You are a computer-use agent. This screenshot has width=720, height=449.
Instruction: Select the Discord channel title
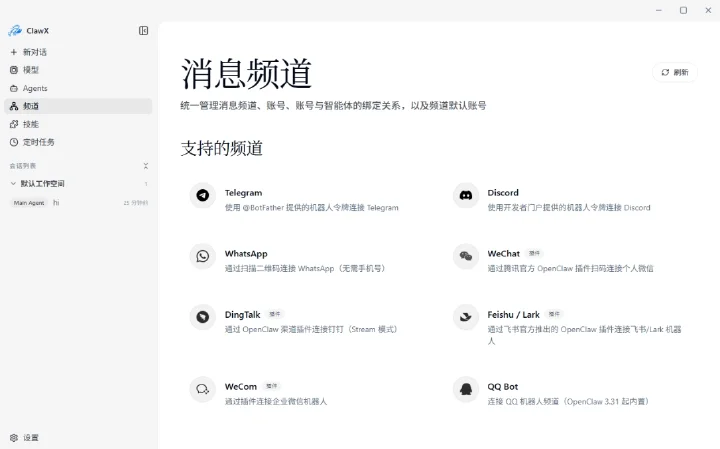(503, 193)
